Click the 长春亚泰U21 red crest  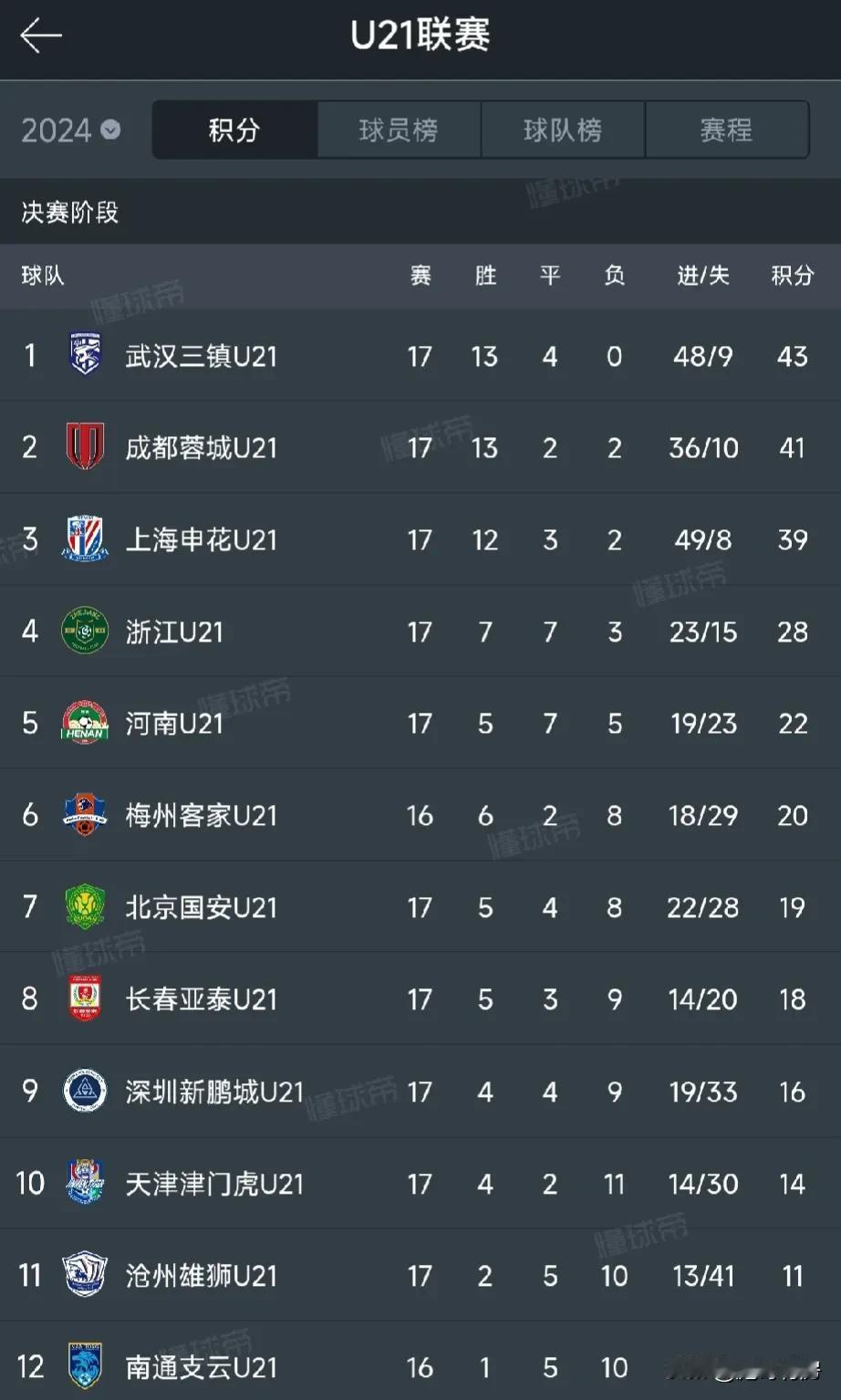[86, 999]
